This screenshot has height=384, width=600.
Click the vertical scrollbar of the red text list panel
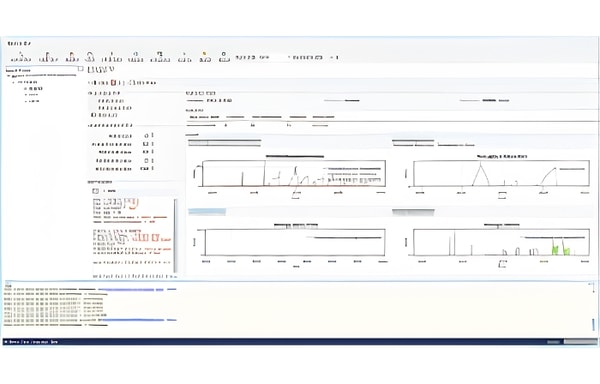[176, 235]
